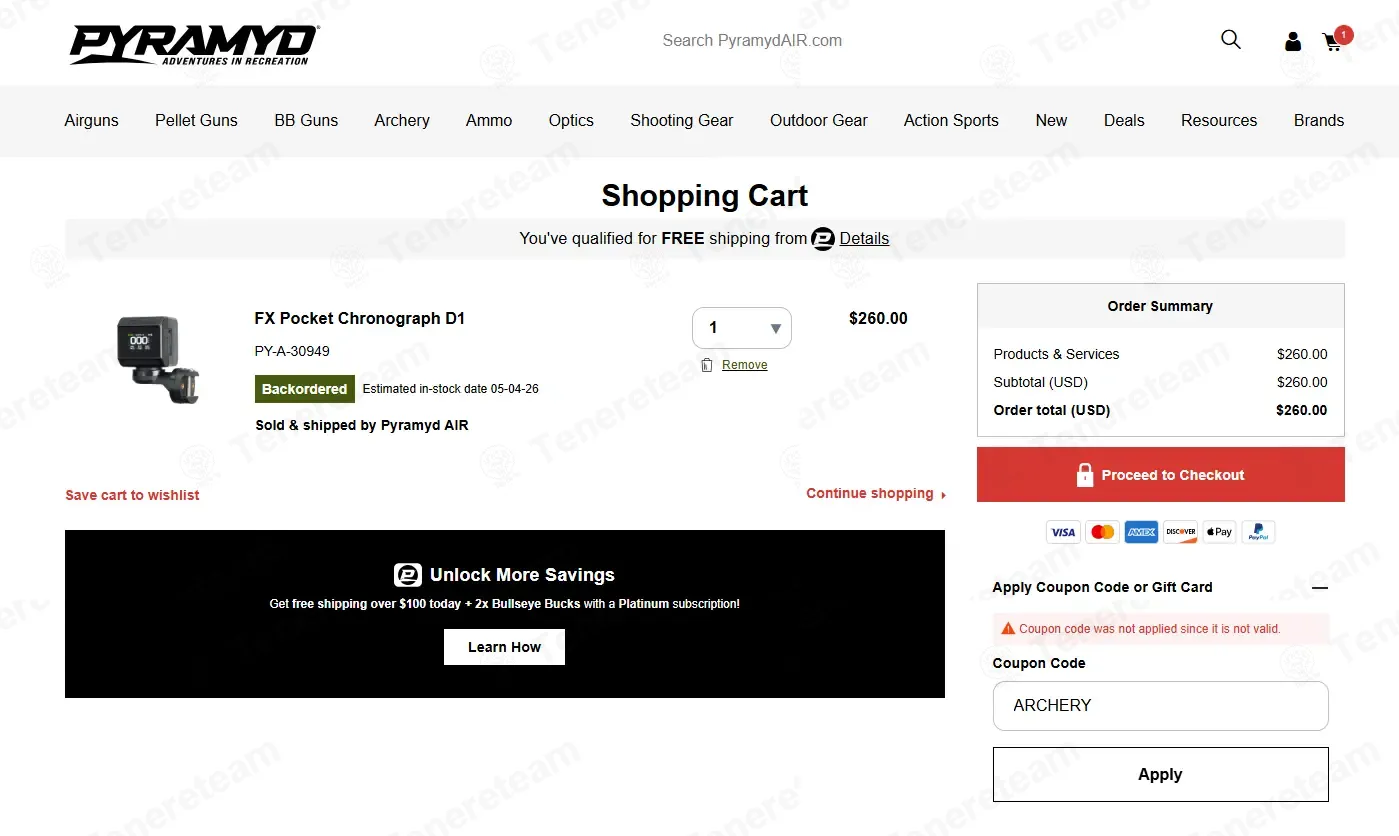Image resolution: width=1399 pixels, height=836 pixels.
Task: Open the account profile icon
Action: (1293, 41)
